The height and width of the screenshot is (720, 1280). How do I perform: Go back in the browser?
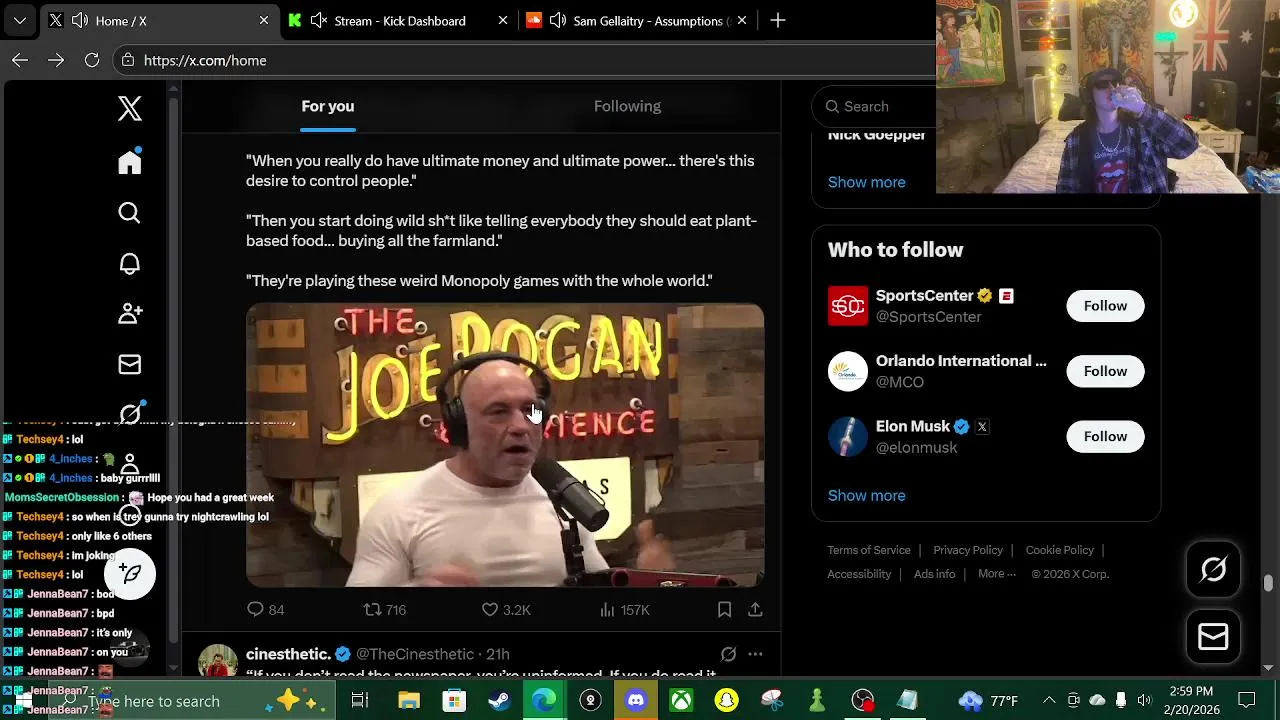[x=20, y=60]
